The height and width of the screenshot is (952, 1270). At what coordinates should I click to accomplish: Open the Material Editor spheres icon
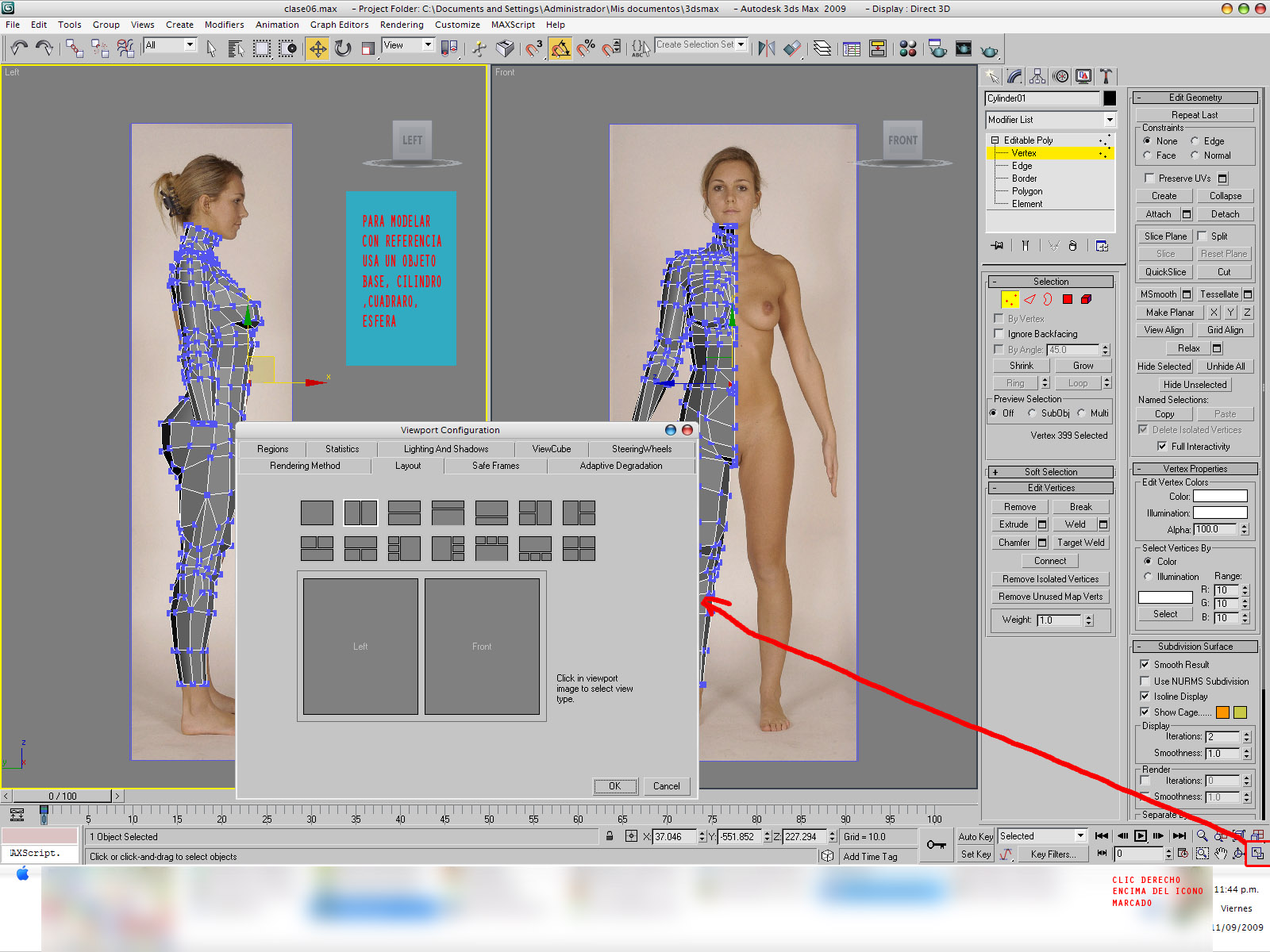coord(908,48)
